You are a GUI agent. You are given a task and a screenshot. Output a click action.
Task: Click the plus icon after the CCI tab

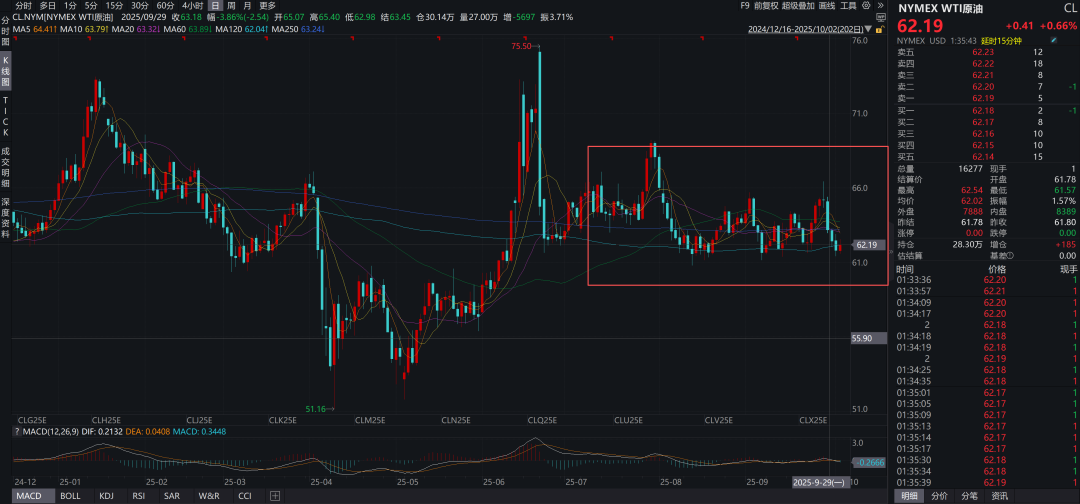click(x=274, y=496)
